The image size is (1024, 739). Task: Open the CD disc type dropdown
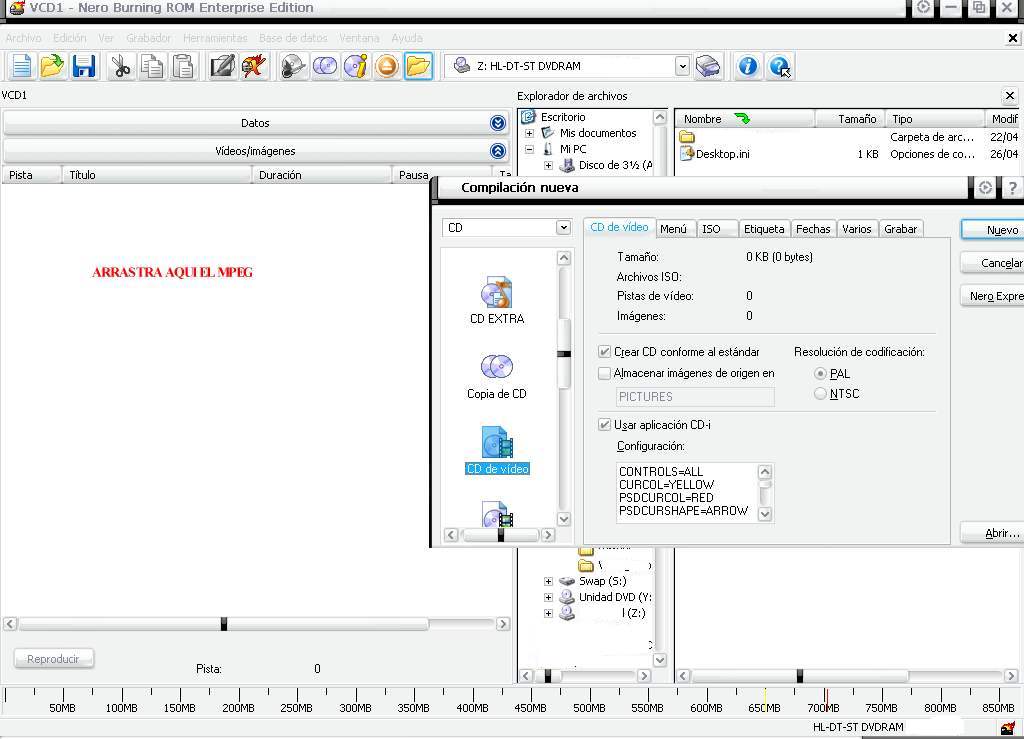pos(563,228)
